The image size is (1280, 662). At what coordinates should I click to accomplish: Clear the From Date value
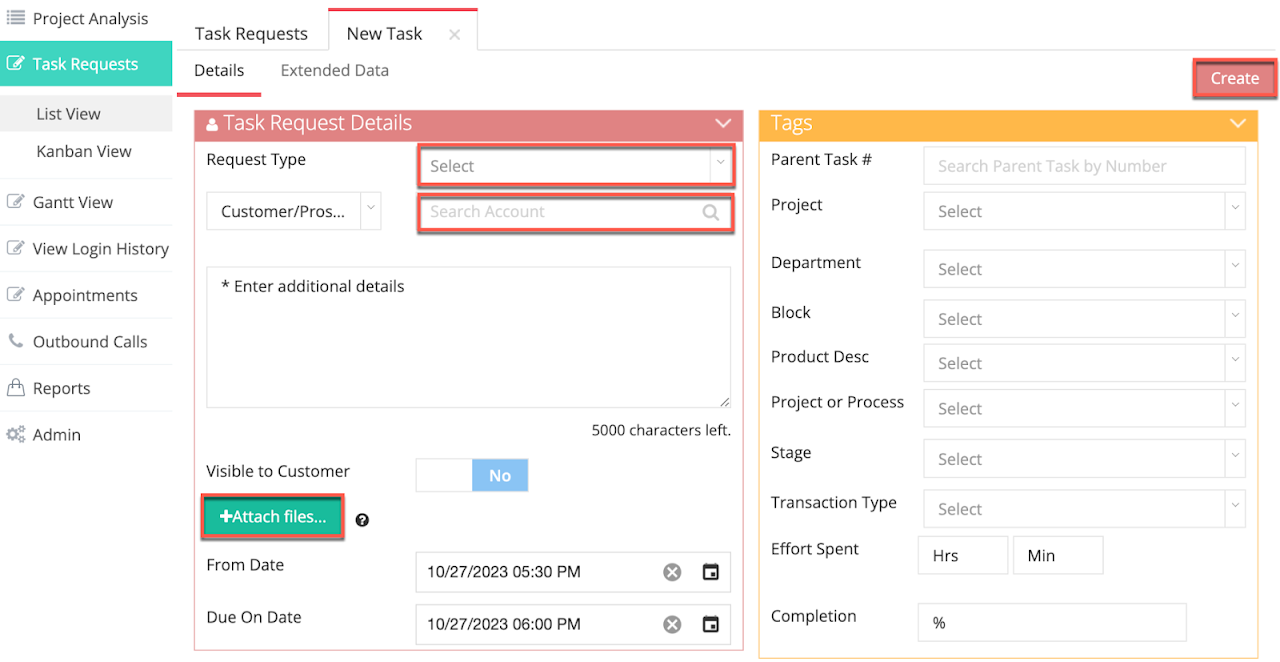[x=672, y=572]
